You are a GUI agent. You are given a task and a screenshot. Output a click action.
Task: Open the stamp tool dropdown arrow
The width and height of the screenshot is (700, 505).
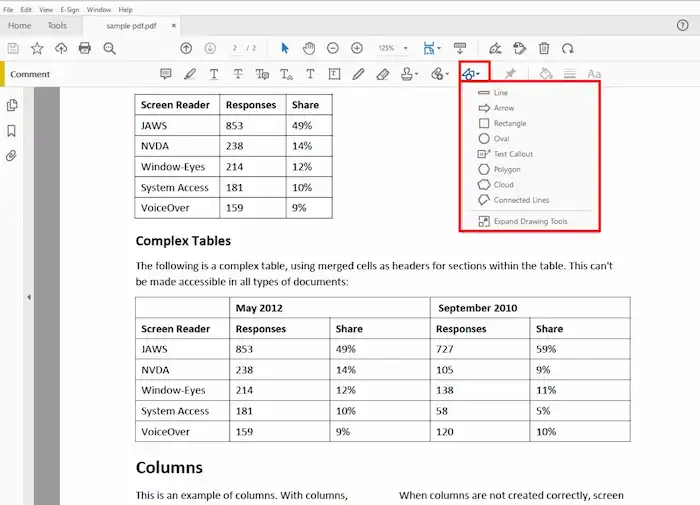tap(418, 75)
